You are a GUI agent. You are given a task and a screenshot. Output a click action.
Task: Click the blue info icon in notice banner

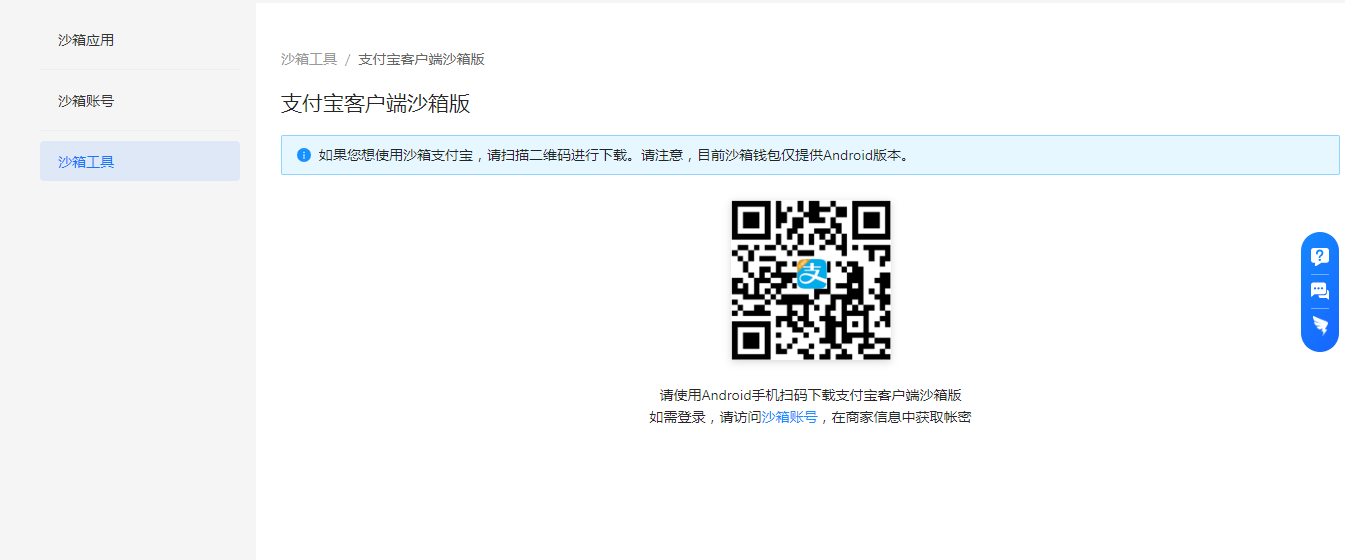[x=304, y=155]
